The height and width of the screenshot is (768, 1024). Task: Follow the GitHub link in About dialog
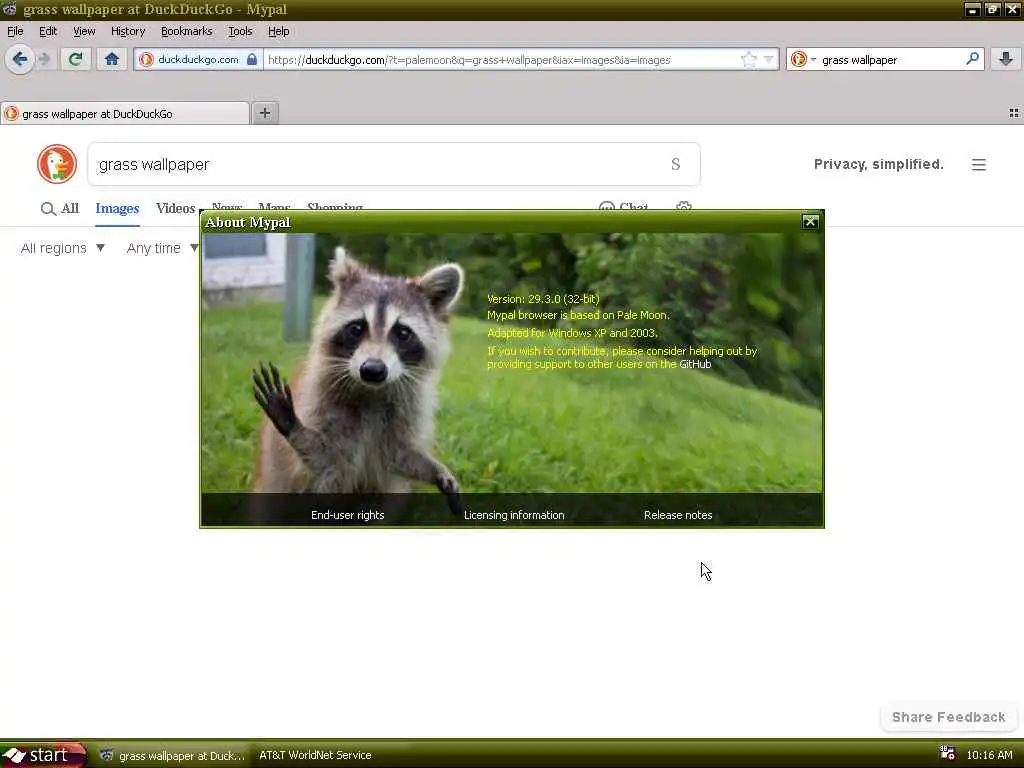click(695, 364)
